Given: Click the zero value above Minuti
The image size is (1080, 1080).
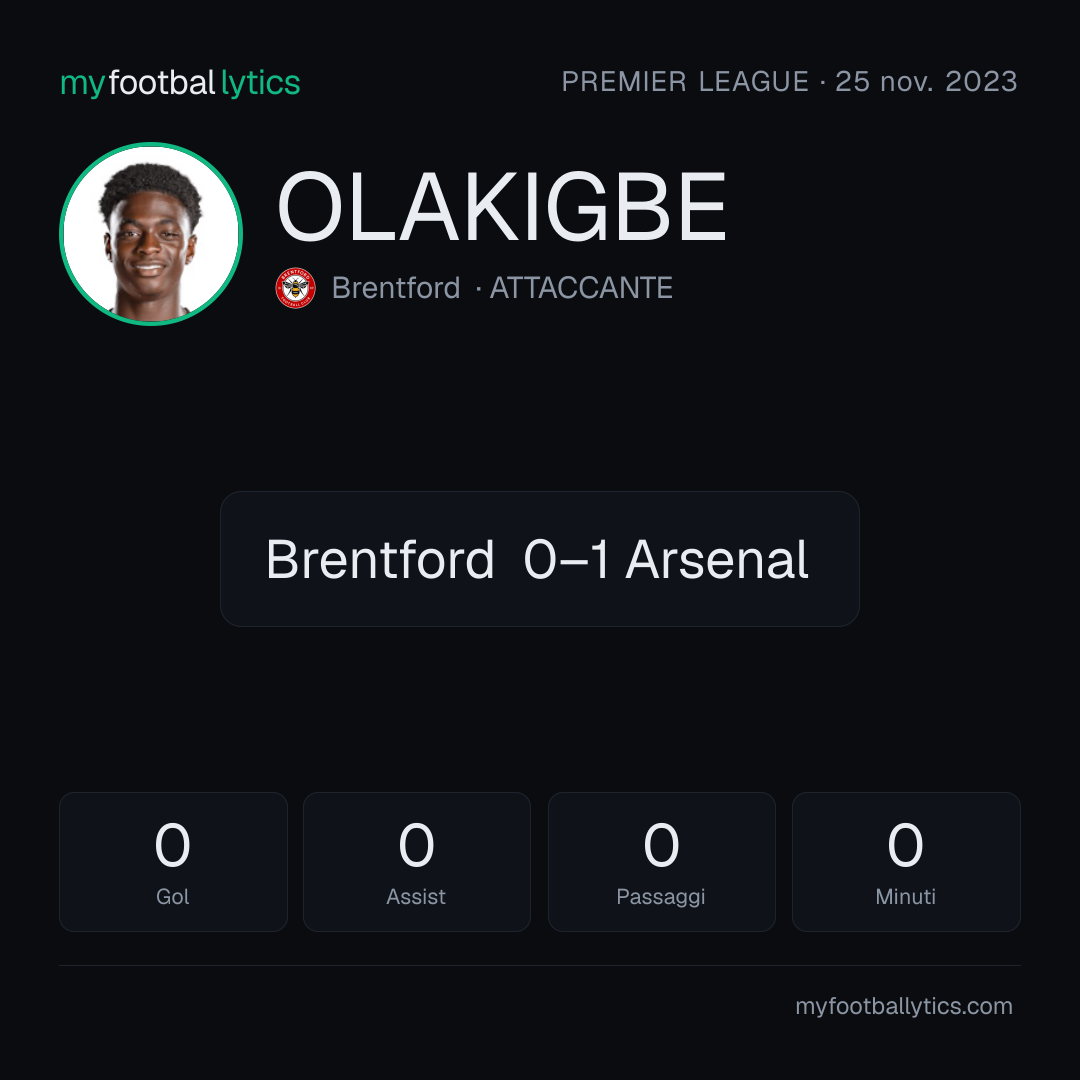Looking at the screenshot, I should pos(905,845).
